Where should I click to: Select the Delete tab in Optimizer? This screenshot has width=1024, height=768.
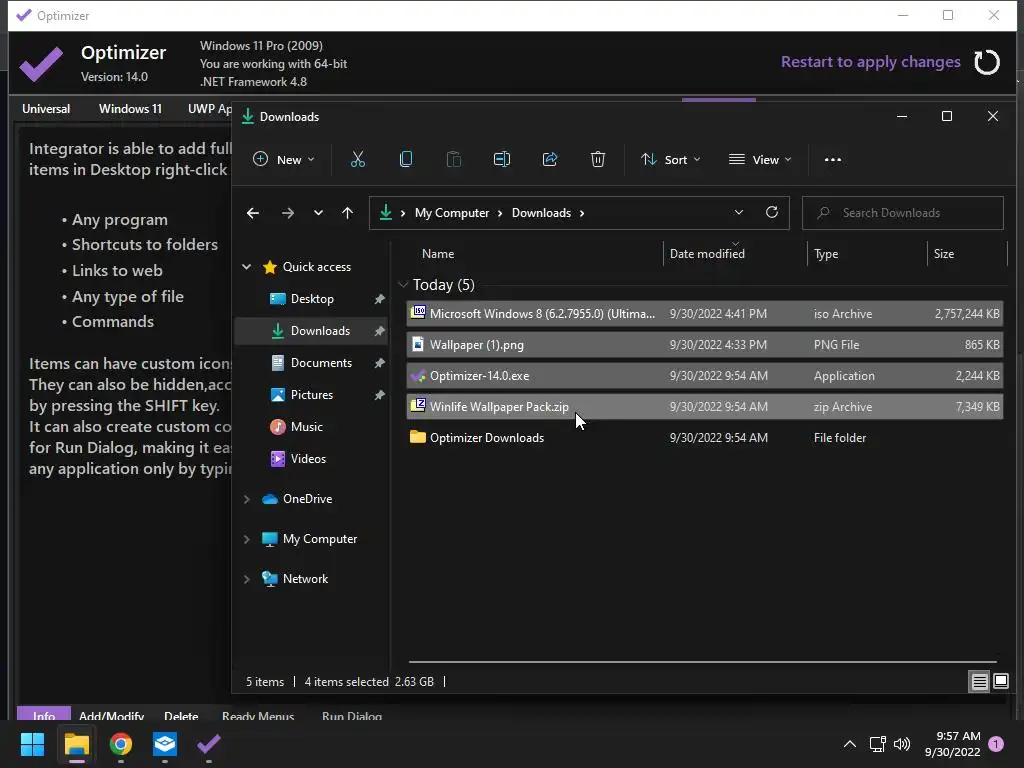pyautogui.click(x=181, y=715)
